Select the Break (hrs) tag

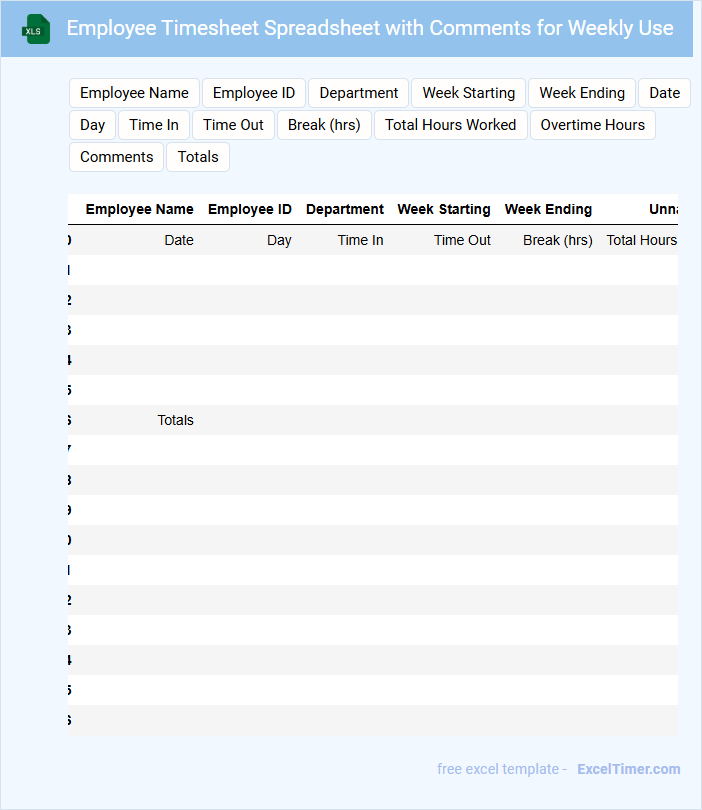pyautogui.click(x=324, y=125)
